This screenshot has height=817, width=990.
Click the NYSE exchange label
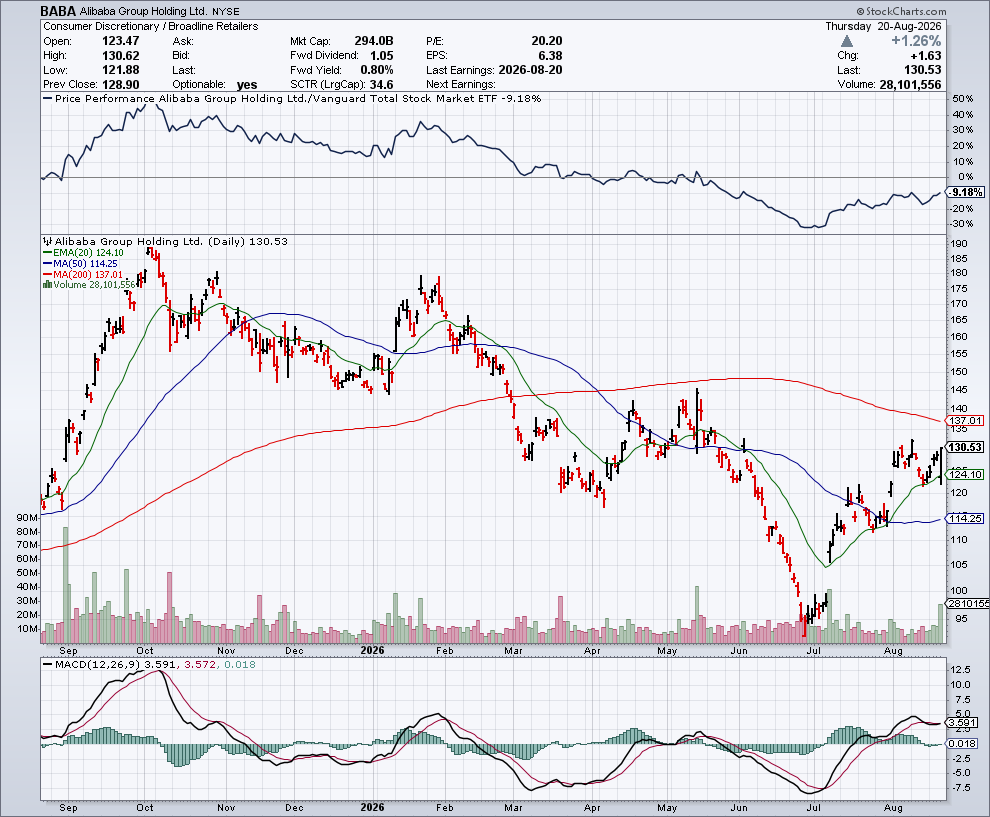(225, 11)
